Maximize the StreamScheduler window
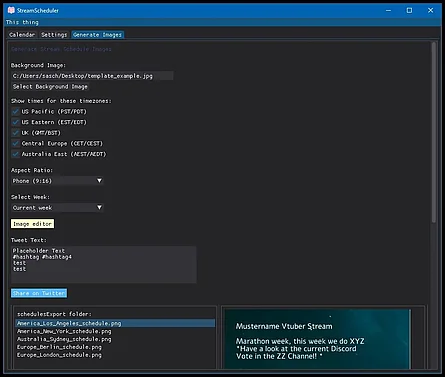The image size is (445, 377). click(409, 10)
